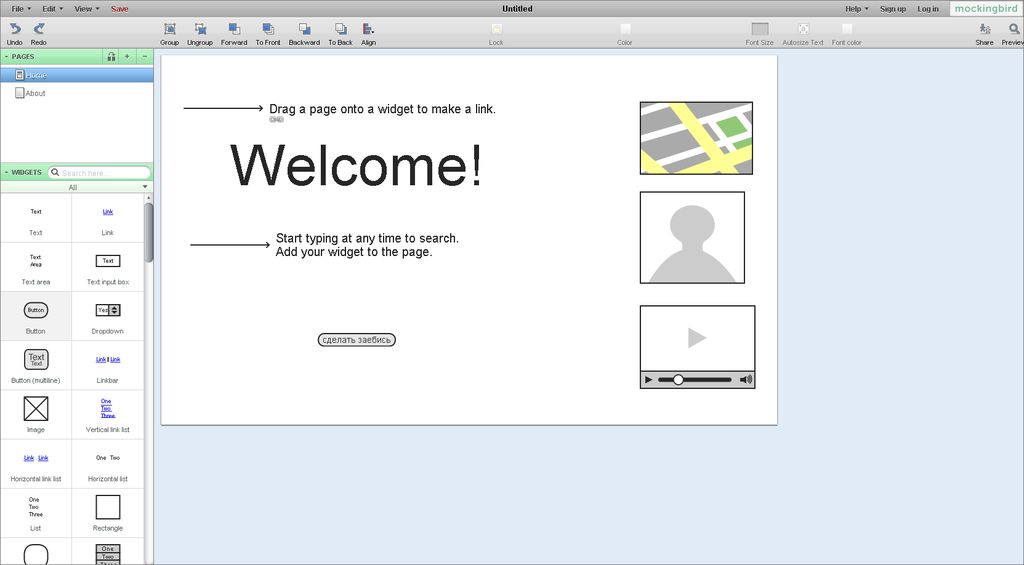
Task: Open the View menu
Action: click(x=87, y=8)
